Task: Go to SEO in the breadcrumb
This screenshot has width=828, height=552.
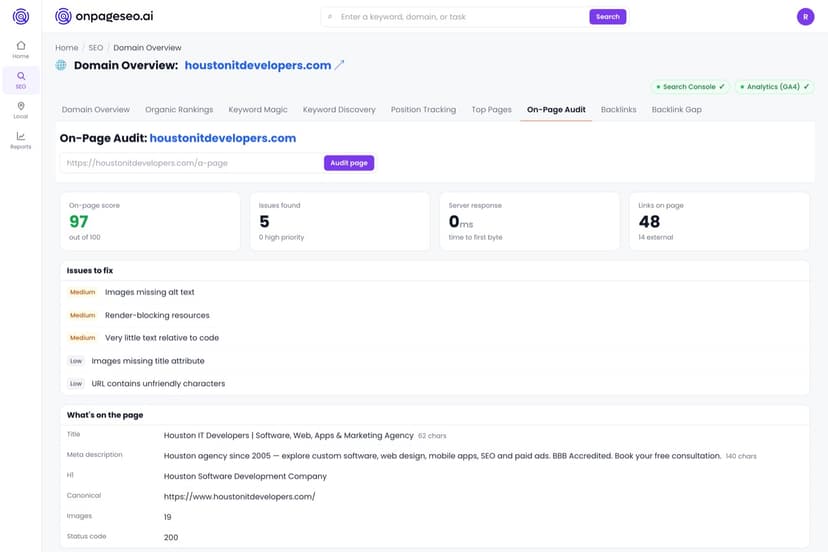Action: click(96, 48)
